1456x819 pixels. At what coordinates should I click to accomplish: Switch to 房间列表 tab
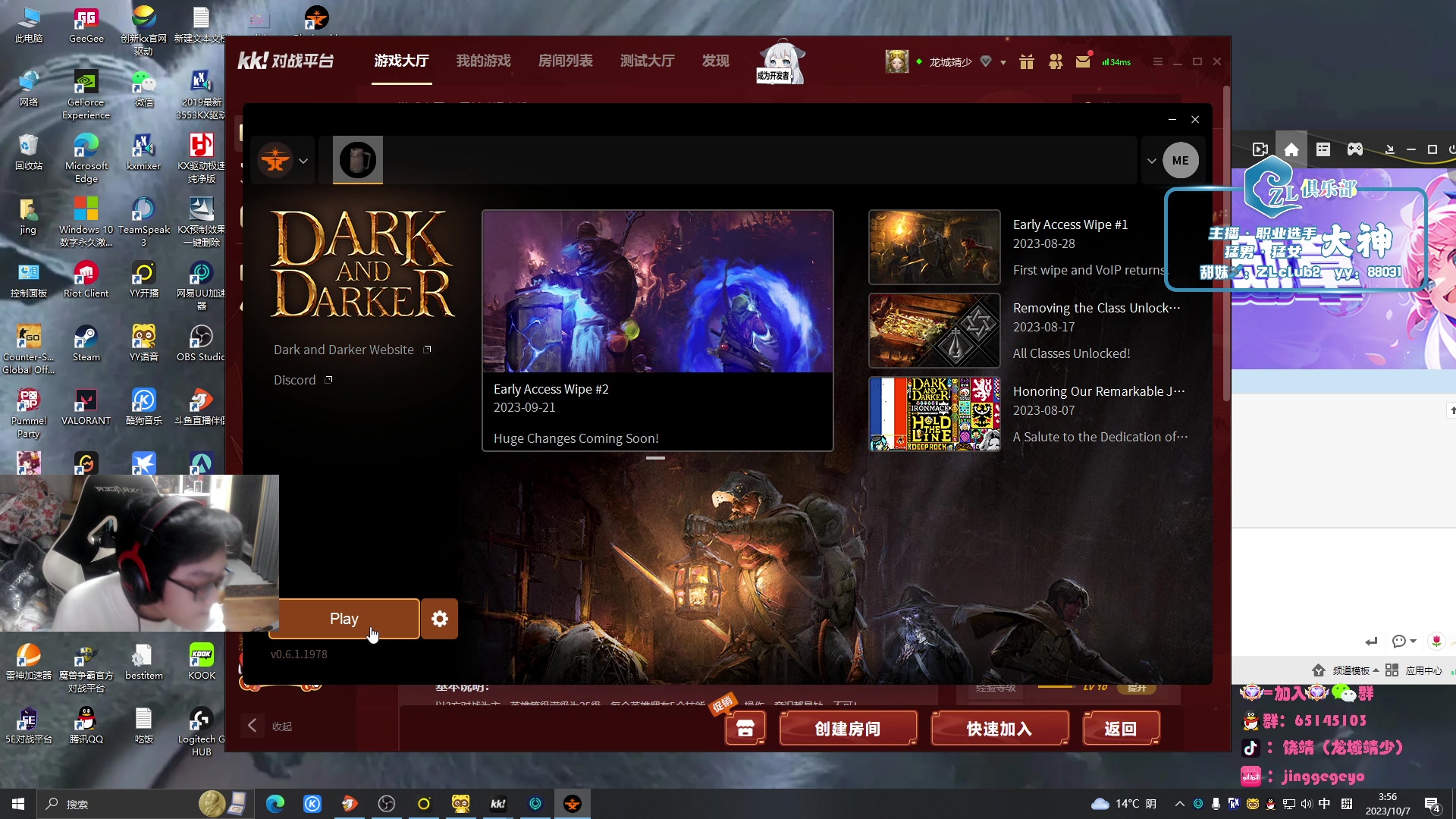pos(565,61)
